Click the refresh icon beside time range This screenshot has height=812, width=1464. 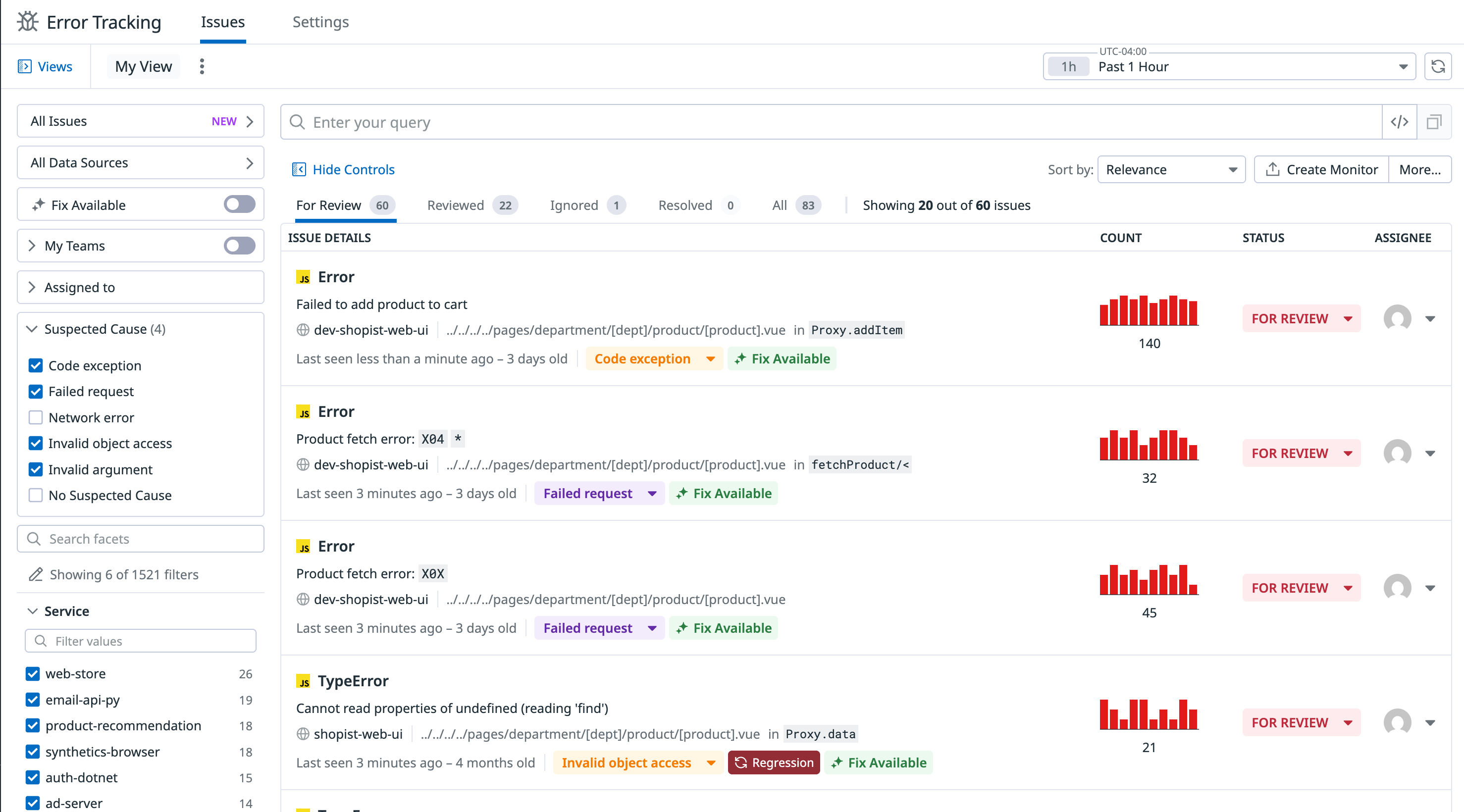tap(1437, 66)
